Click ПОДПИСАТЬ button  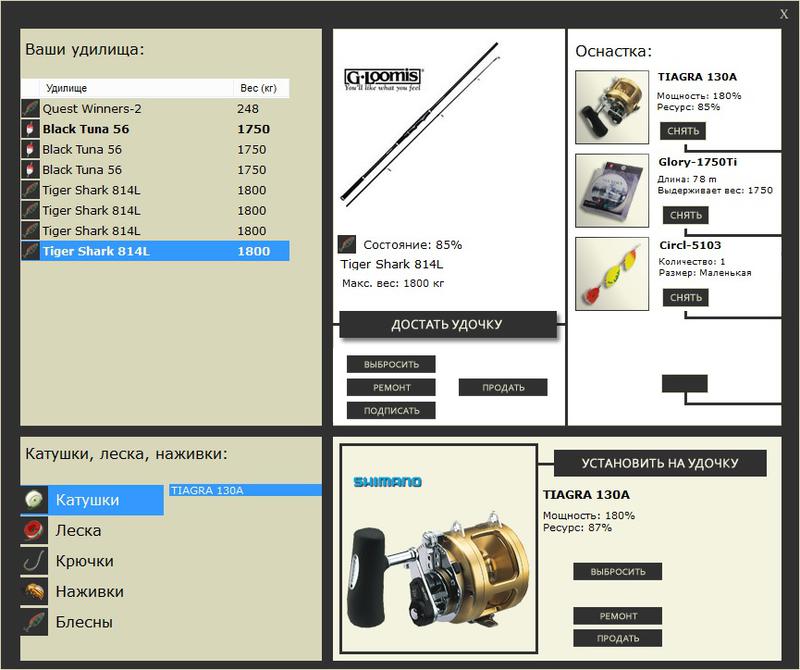(x=391, y=410)
